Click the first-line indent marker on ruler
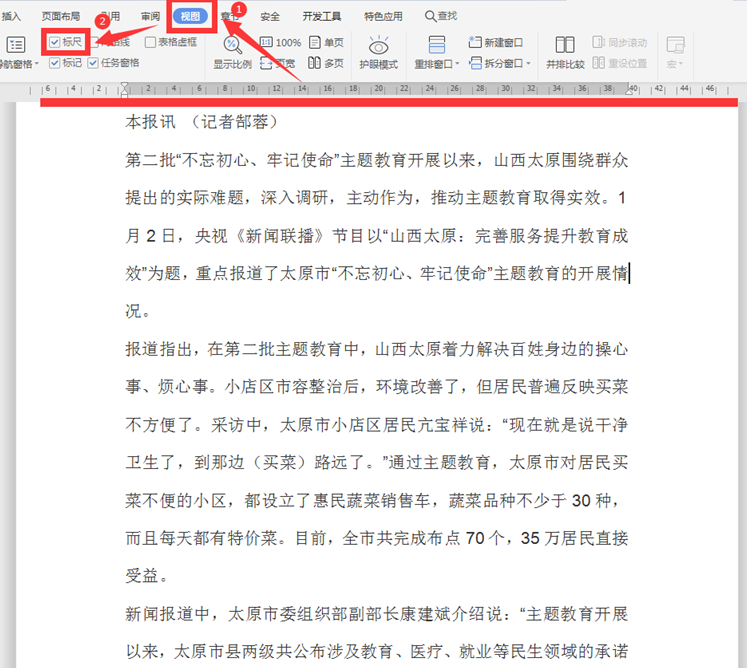The image size is (747, 668). (x=124, y=86)
